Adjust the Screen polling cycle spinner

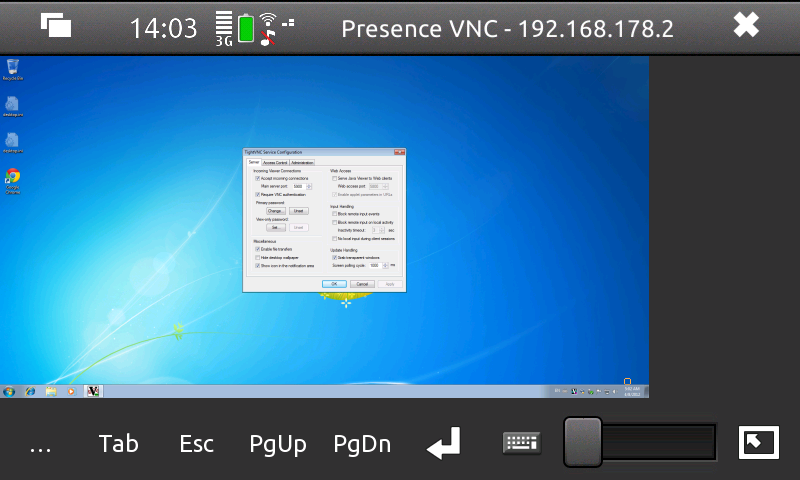point(385,265)
